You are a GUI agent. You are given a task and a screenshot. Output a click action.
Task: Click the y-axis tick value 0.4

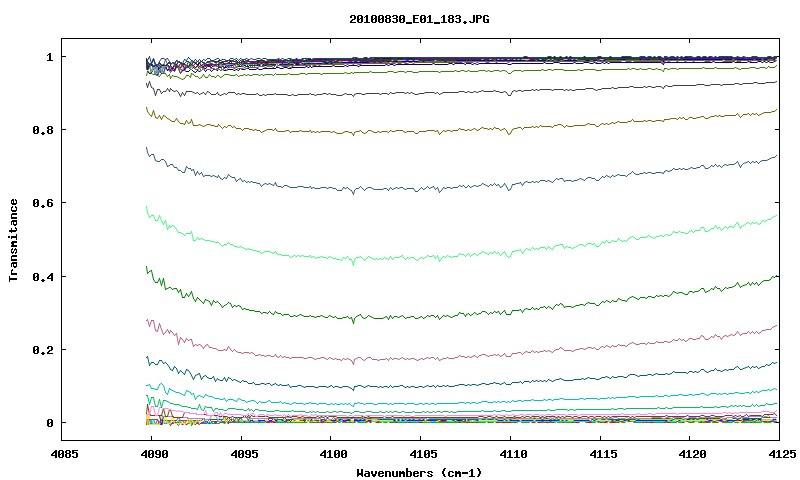coord(43,276)
